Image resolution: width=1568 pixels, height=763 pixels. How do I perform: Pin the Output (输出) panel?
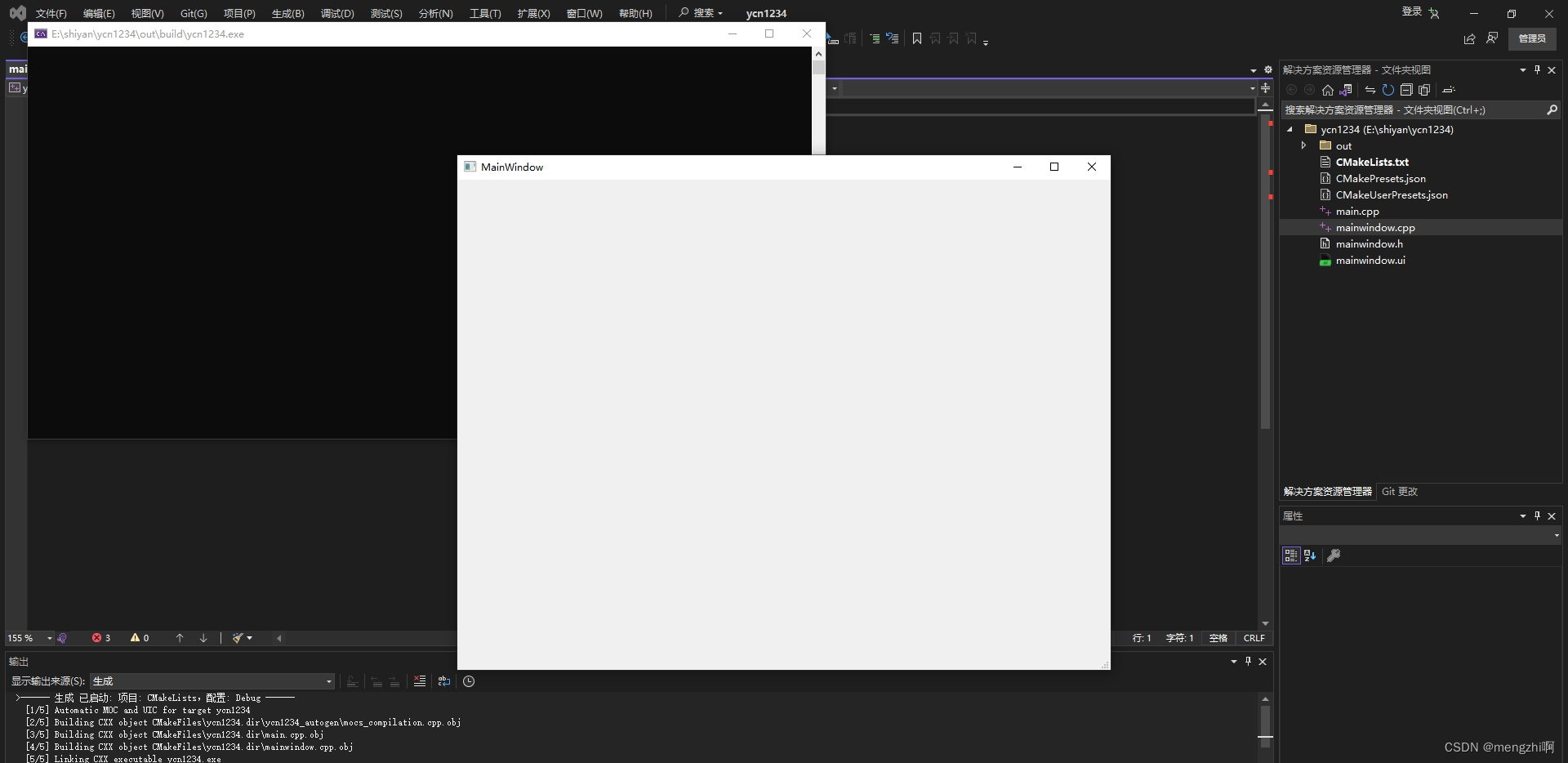coord(1248,661)
